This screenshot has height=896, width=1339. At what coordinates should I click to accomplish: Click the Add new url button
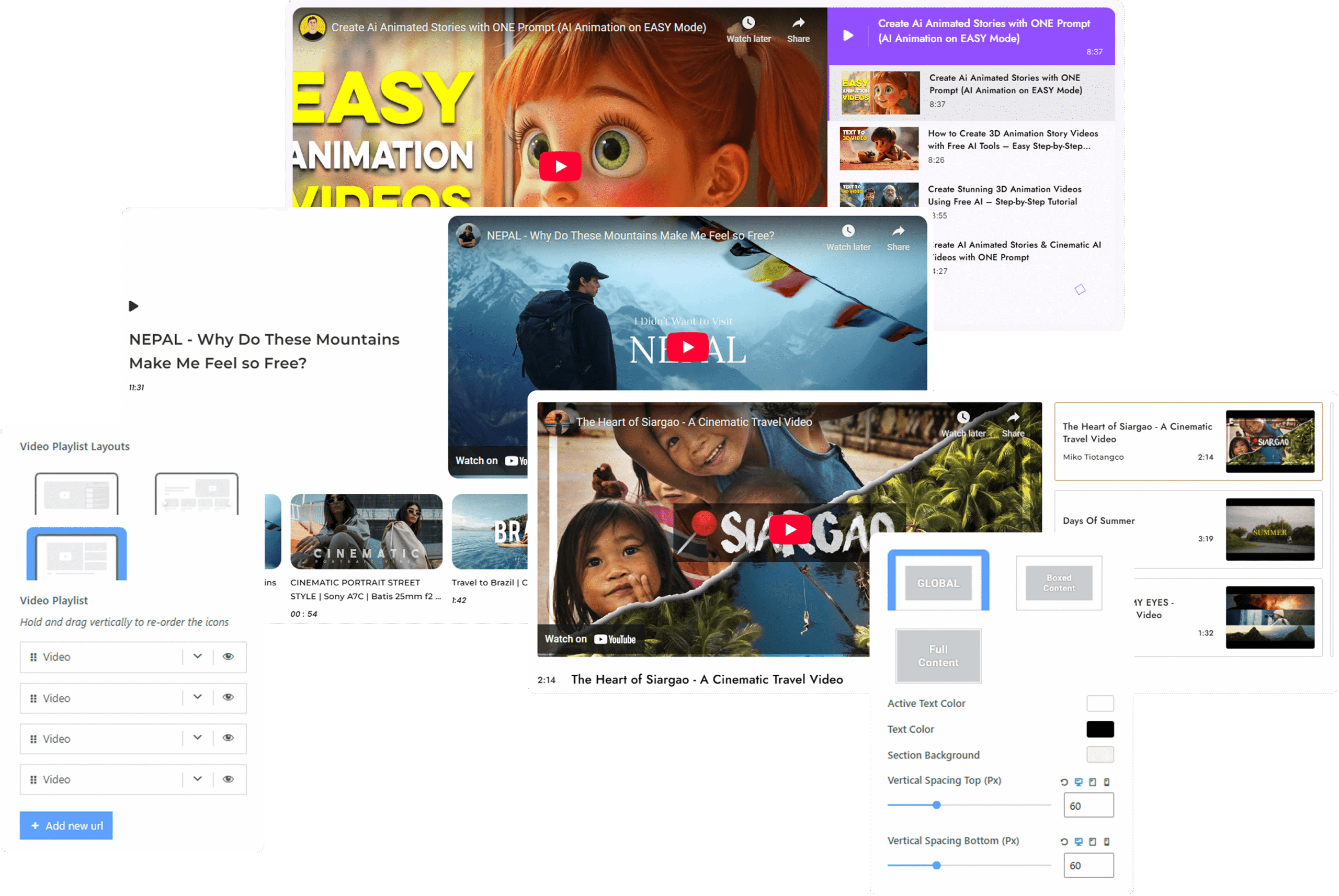pyautogui.click(x=66, y=826)
